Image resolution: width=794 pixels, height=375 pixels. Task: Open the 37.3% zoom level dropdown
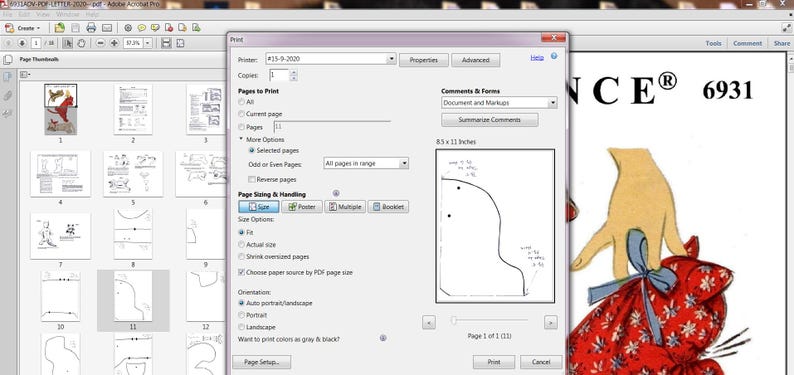[148, 43]
